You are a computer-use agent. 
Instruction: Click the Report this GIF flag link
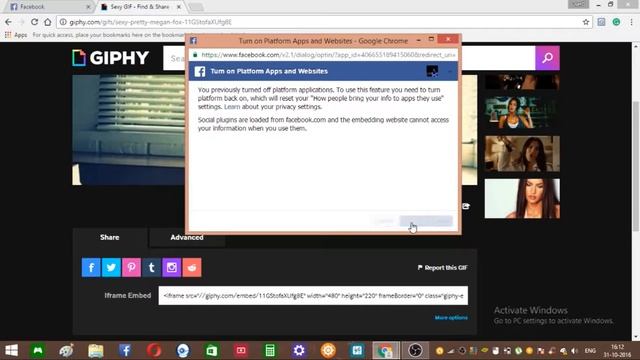(442, 268)
